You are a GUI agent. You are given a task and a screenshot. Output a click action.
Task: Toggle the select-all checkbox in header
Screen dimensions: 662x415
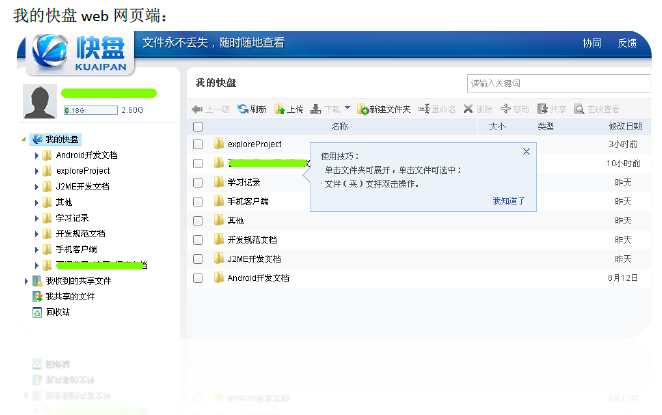(x=198, y=127)
